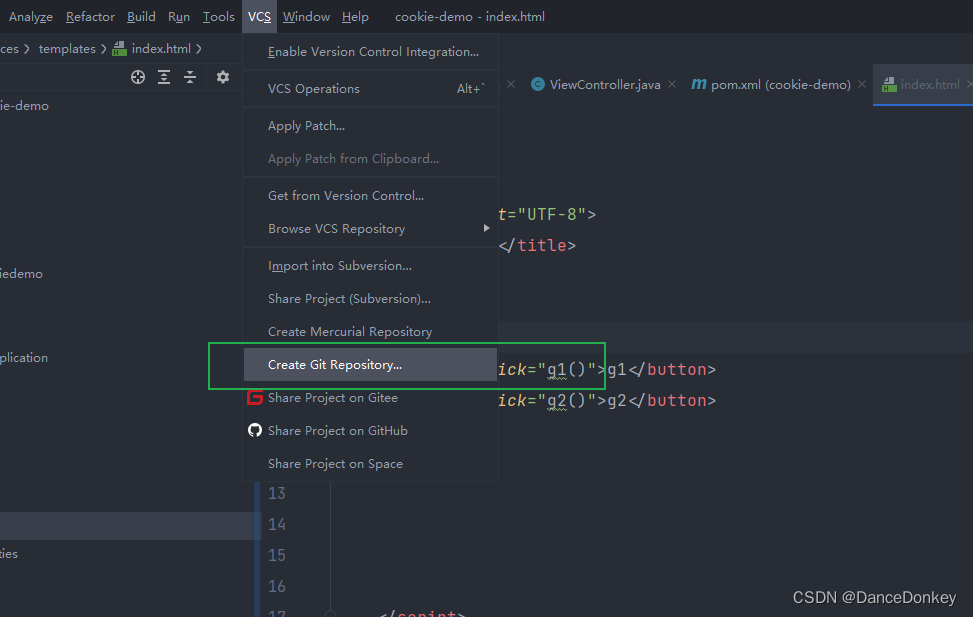
Task: Click the GitHub octocat icon in VCS menu
Action: (255, 430)
